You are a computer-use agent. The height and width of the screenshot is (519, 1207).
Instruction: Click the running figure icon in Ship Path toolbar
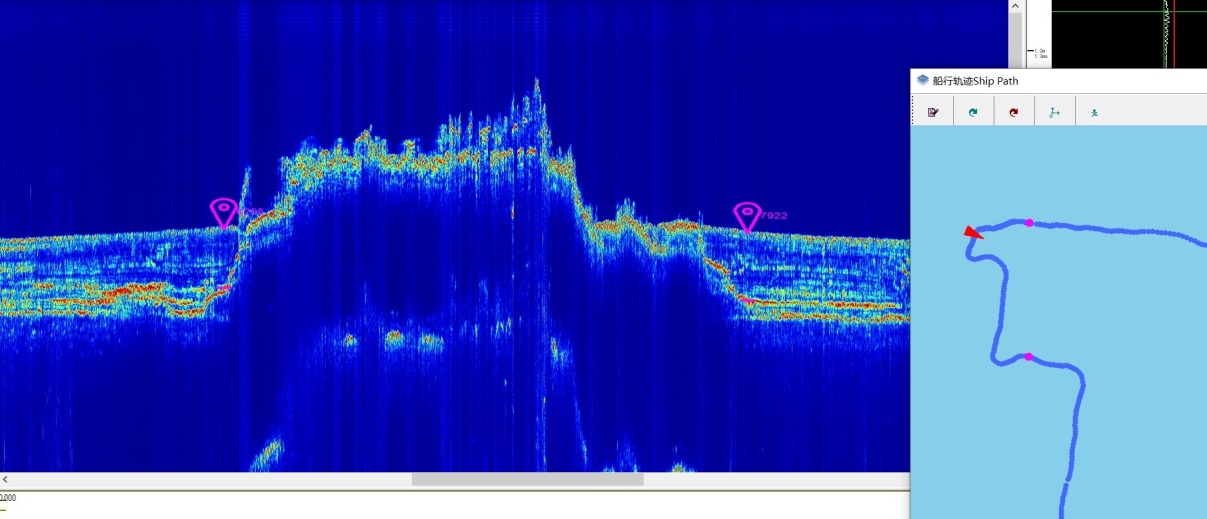[x=1095, y=112]
